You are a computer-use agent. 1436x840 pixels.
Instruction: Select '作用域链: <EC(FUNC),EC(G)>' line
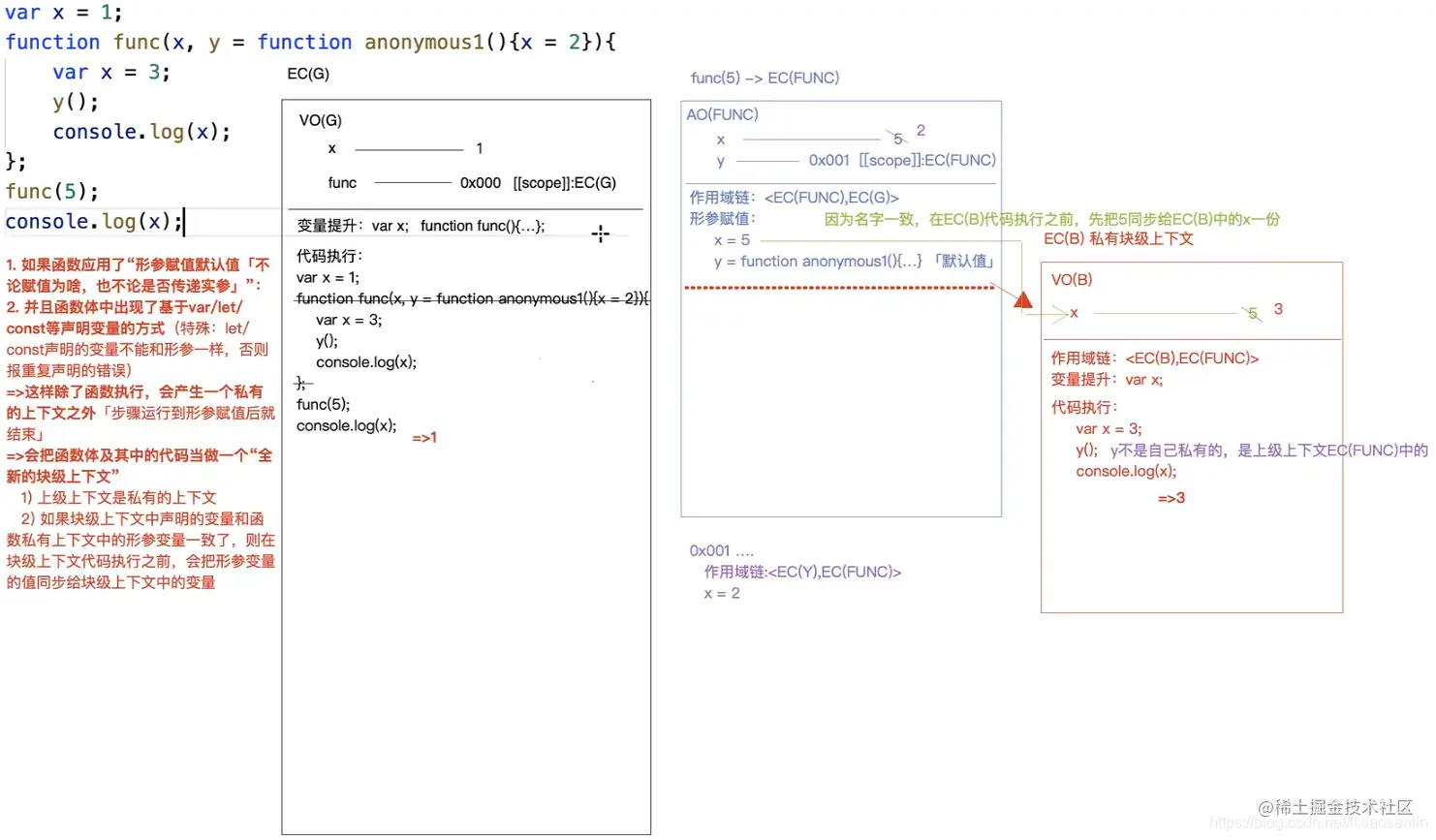click(794, 198)
